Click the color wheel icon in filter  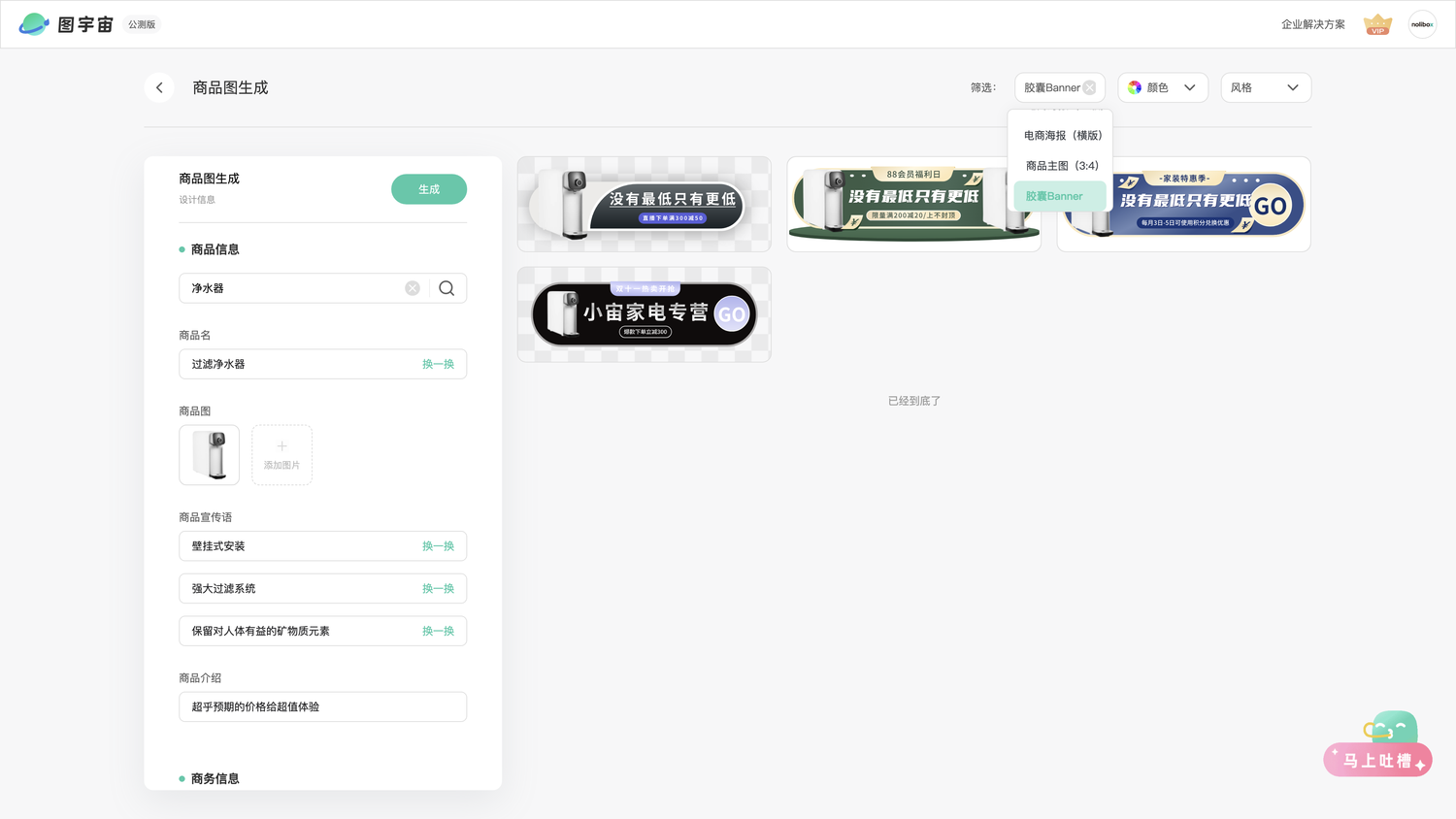click(x=1135, y=87)
